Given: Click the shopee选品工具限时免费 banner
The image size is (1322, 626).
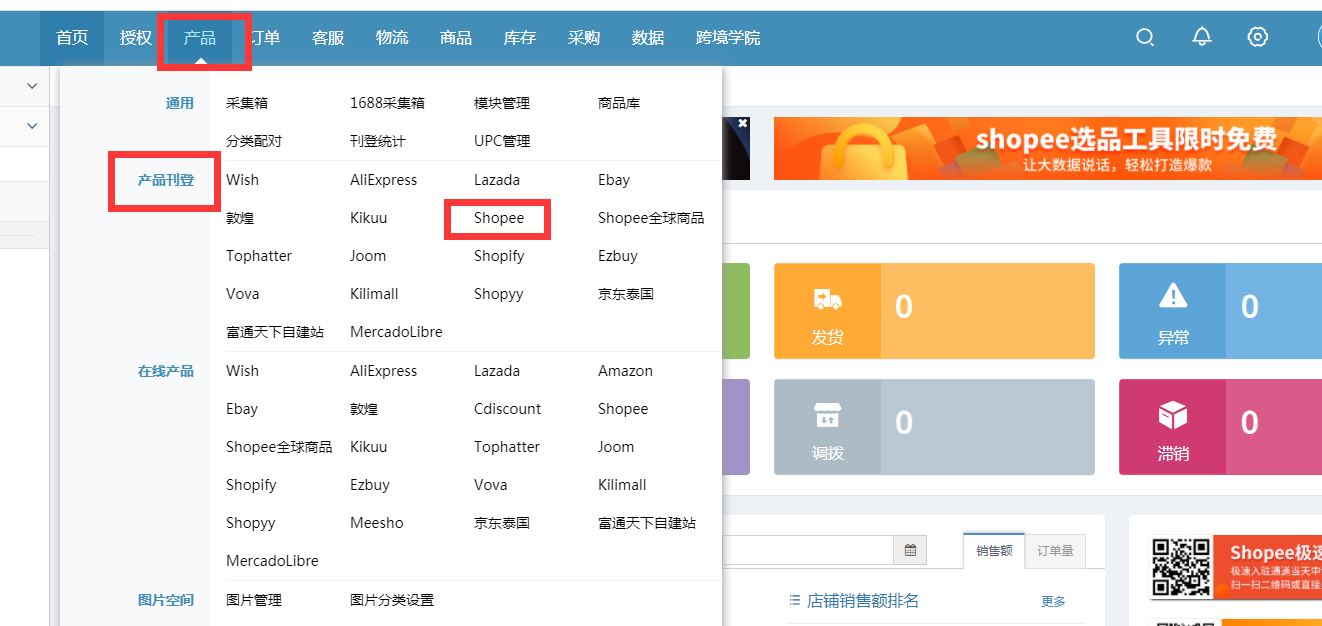Looking at the screenshot, I should tap(1047, 148).
